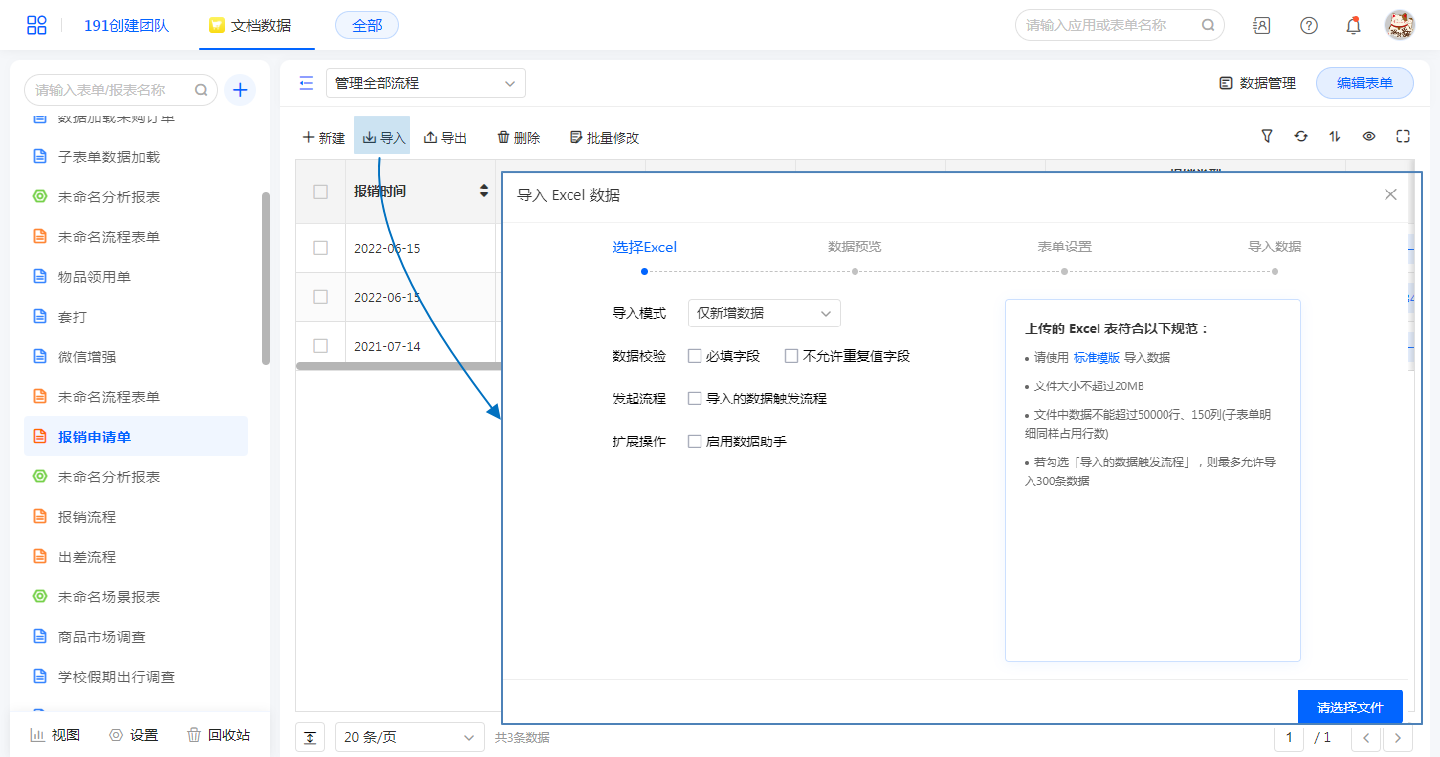Viewport: 1440px width, 757px height.
Task: Click the sort arrows icon in toolbar
Action: click(x=1335, y=136)
